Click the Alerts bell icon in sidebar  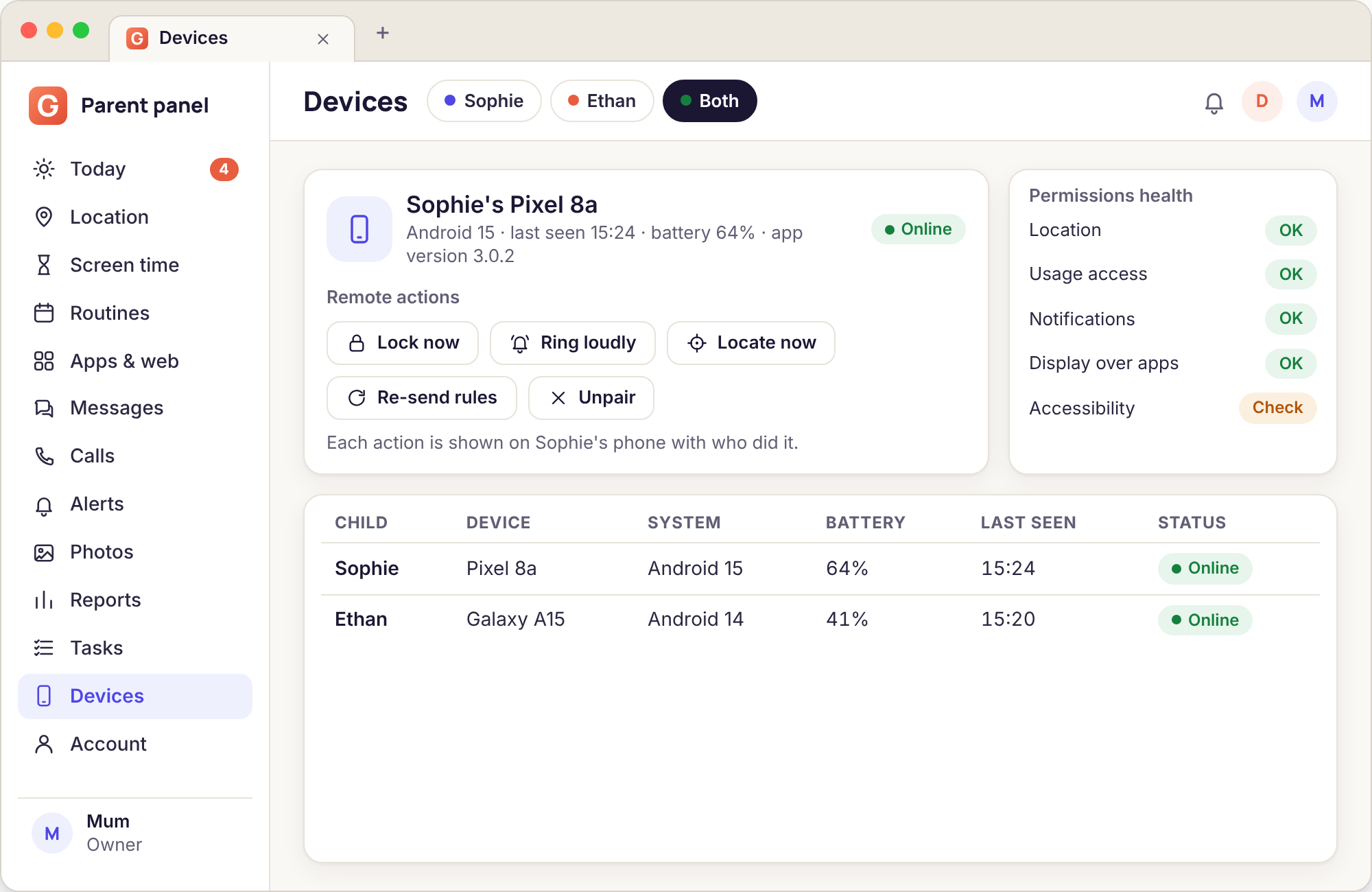[x=44, y=505]
